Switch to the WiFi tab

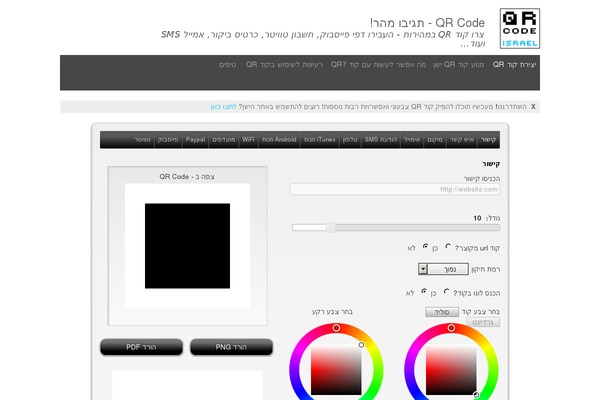pos(248,140)
